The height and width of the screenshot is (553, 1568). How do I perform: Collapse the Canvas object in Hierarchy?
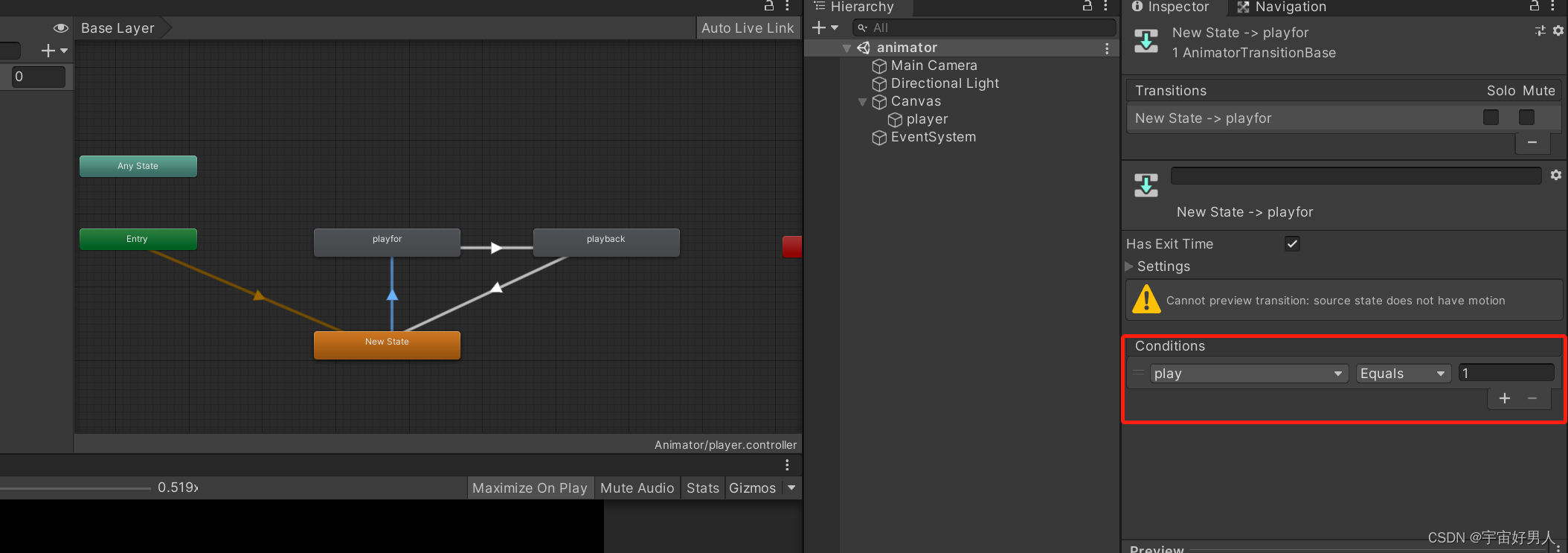862,102
